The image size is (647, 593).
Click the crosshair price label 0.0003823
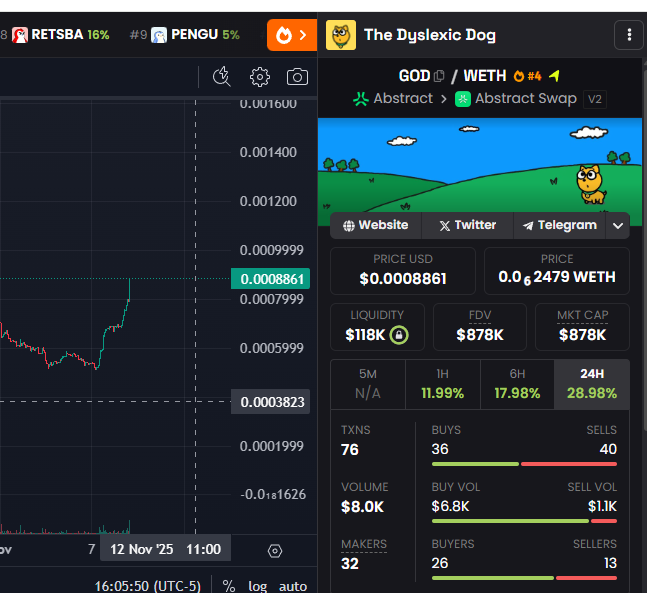[x=271, y=402]
